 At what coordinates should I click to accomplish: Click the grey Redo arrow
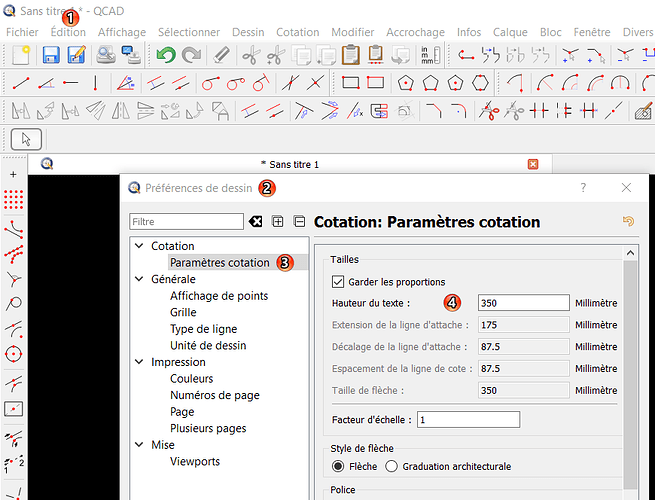[191, 55]
